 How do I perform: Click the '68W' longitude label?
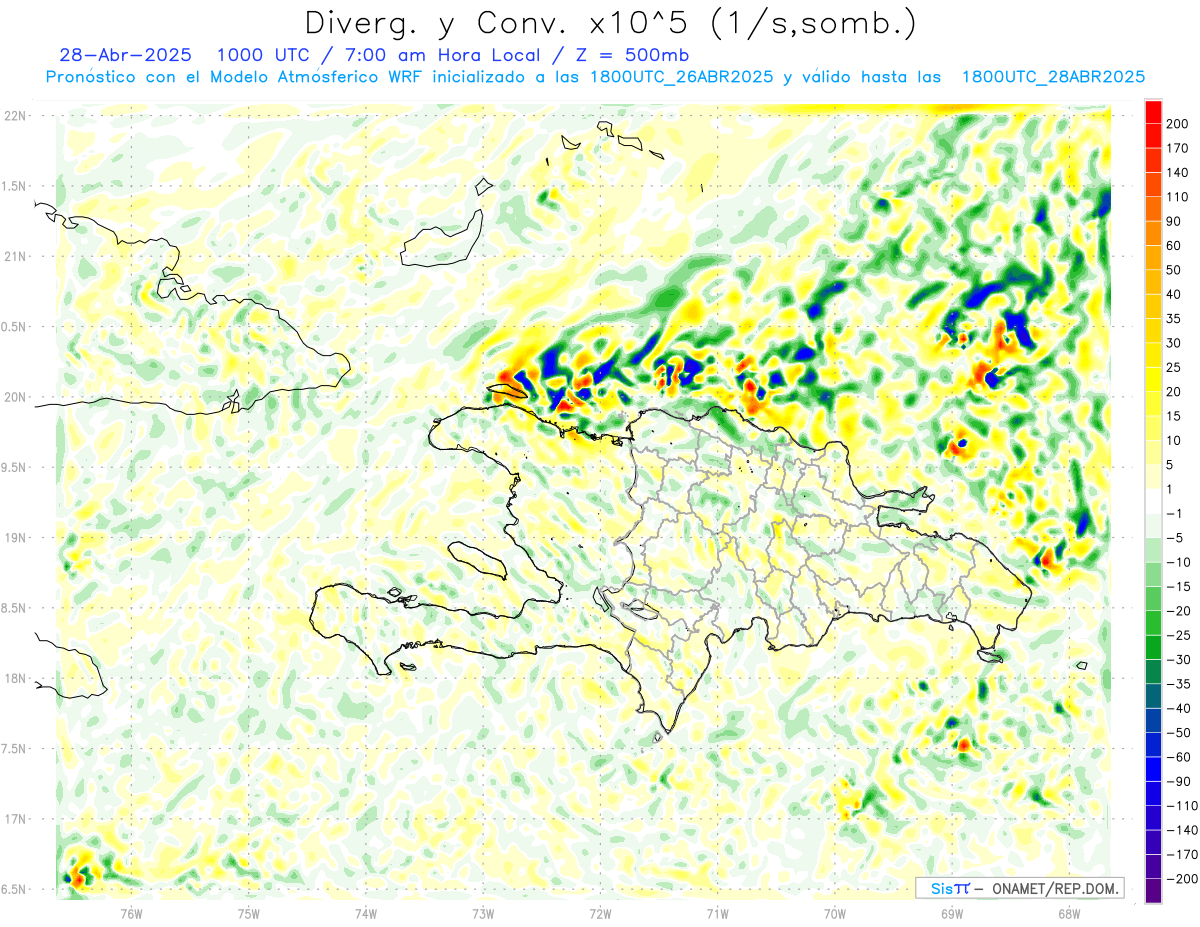1069,913
